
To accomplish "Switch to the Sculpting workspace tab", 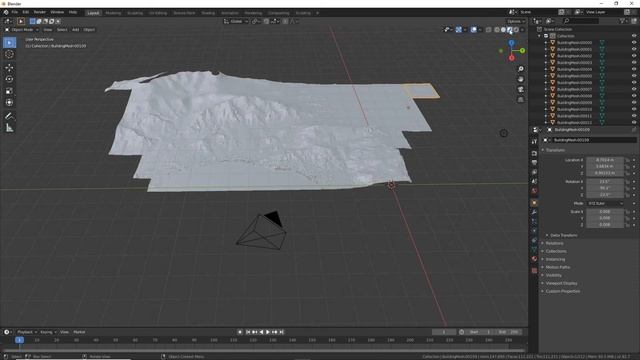I will coord(135,13).
